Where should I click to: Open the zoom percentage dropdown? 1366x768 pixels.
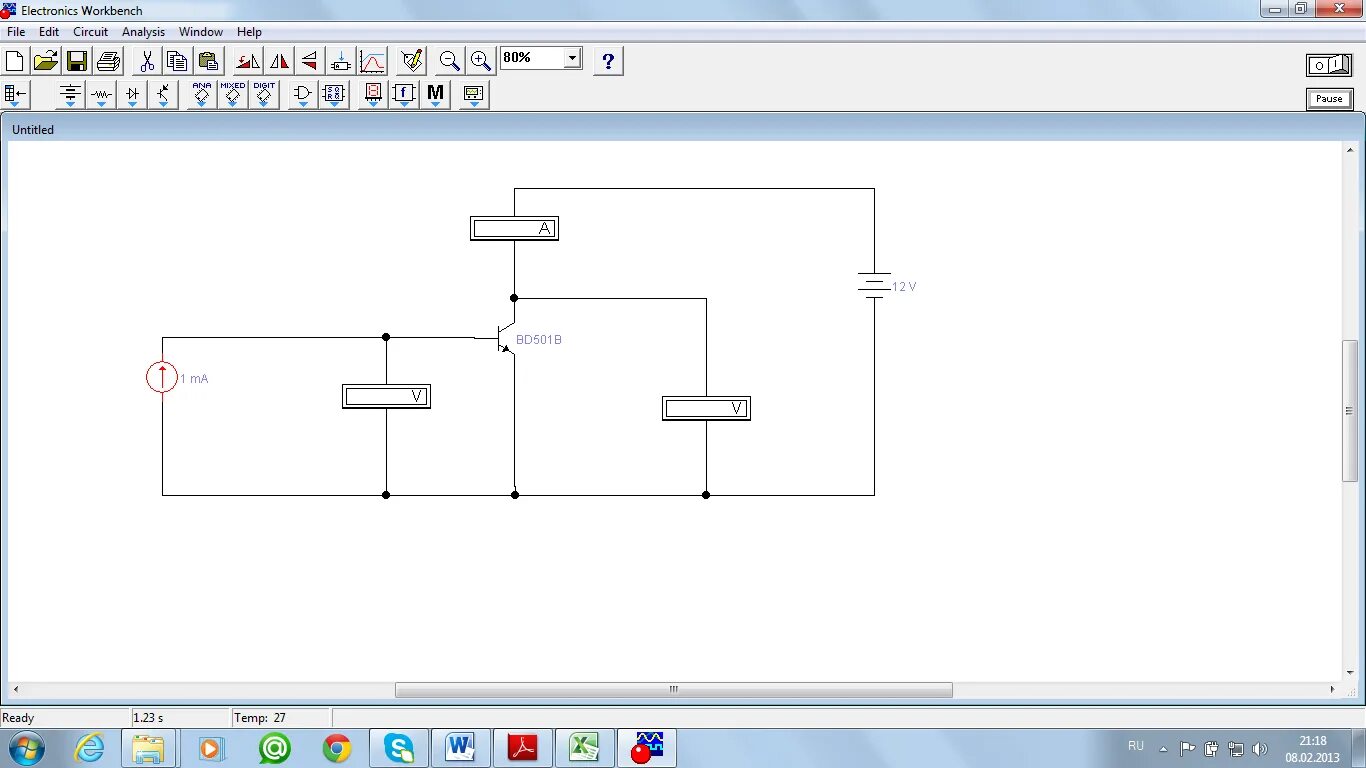tap(570, 57)
